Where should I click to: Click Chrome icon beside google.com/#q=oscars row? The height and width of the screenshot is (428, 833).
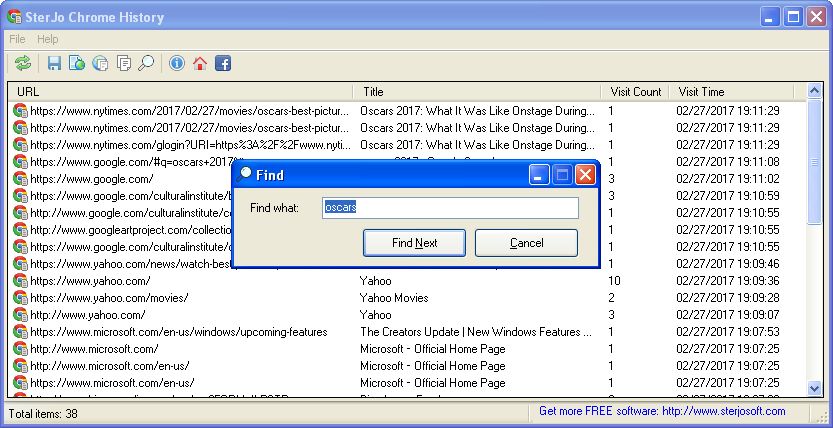point(20,161)
